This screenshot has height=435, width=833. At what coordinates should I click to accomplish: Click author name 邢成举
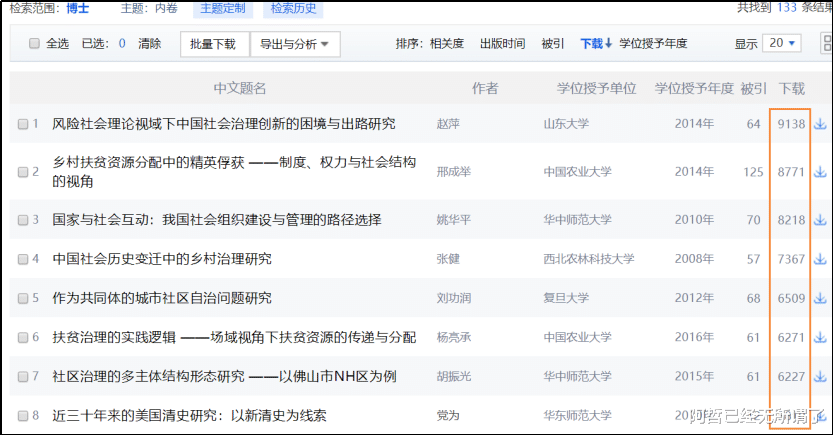454,172
